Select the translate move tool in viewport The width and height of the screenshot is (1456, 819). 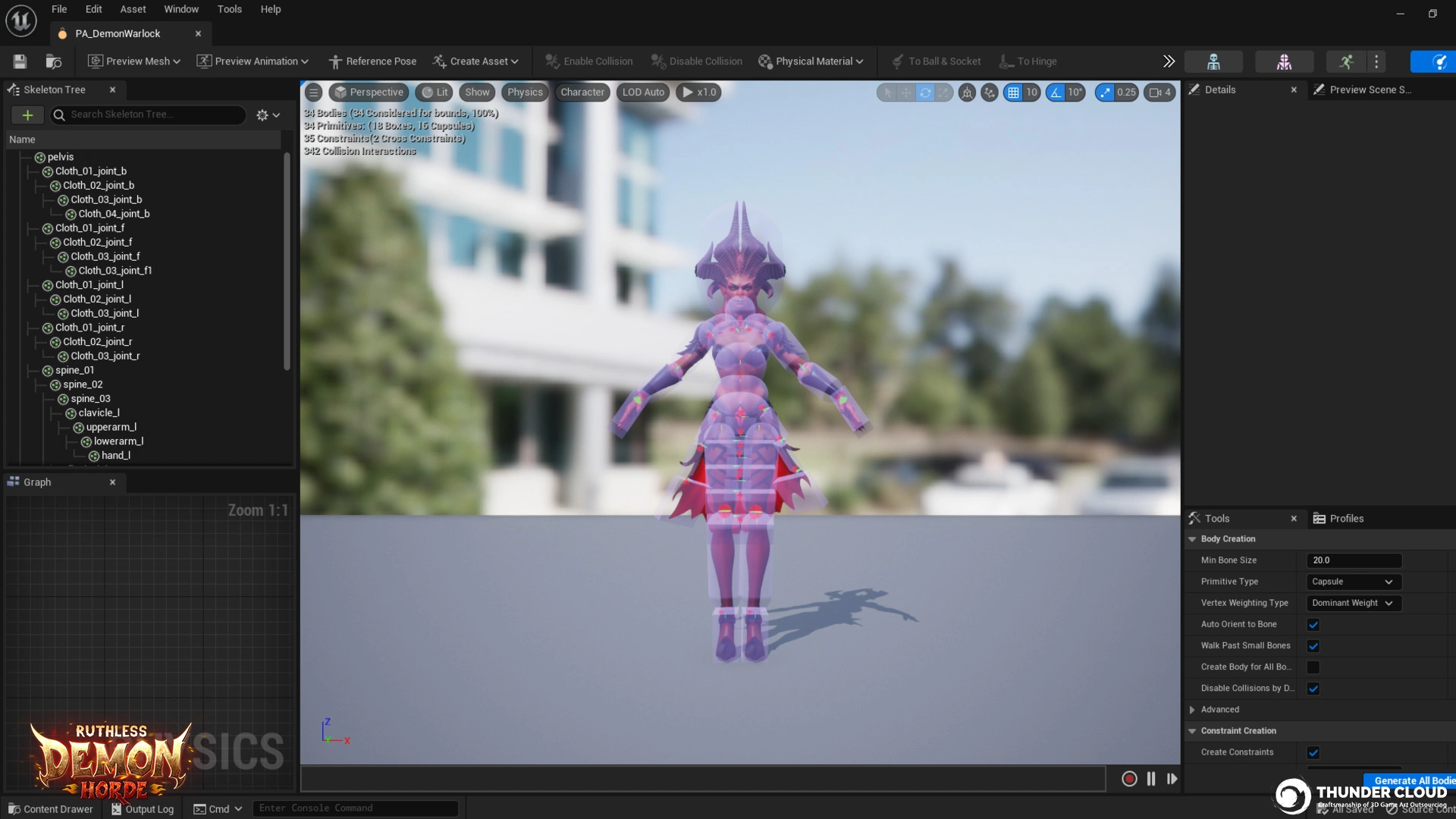tap(906, 93)
